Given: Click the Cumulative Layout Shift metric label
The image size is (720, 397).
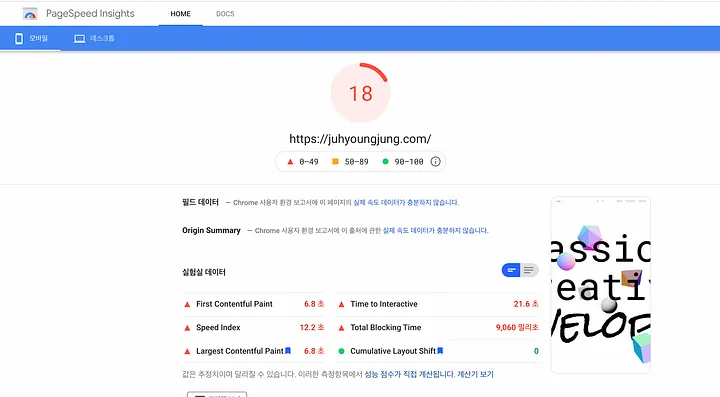Looking at the screenshot, I should (x=393, y=351).
